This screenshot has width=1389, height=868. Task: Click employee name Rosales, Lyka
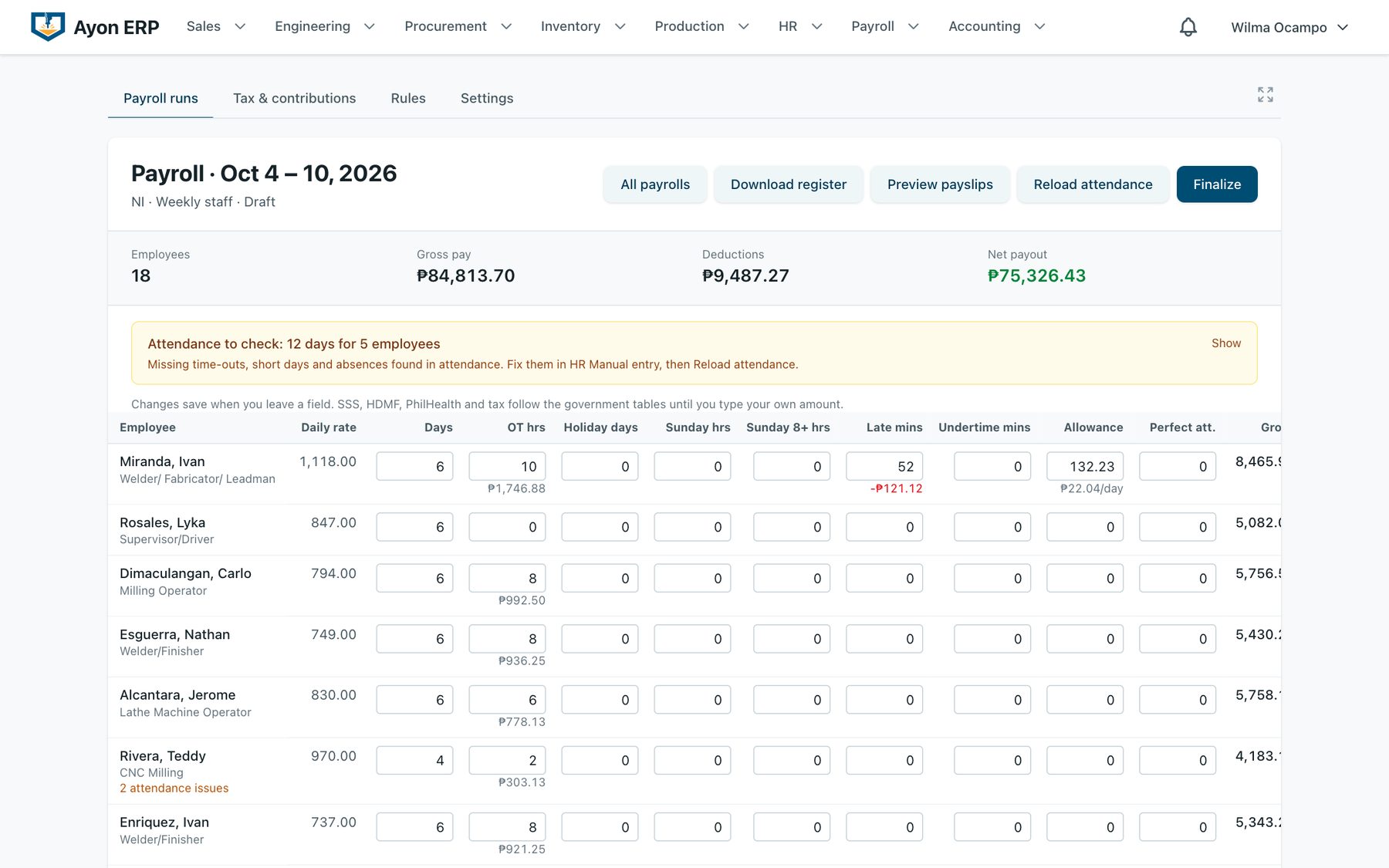point(162,522)
